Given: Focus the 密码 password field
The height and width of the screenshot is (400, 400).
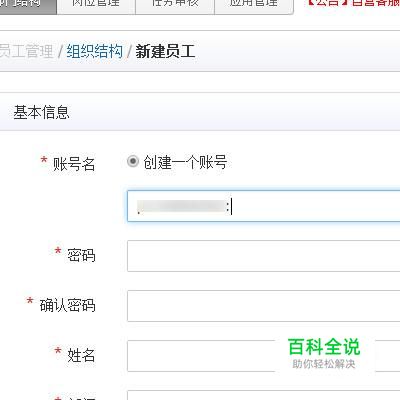Looking at the screenshot, I should click(x=263, y=256).
